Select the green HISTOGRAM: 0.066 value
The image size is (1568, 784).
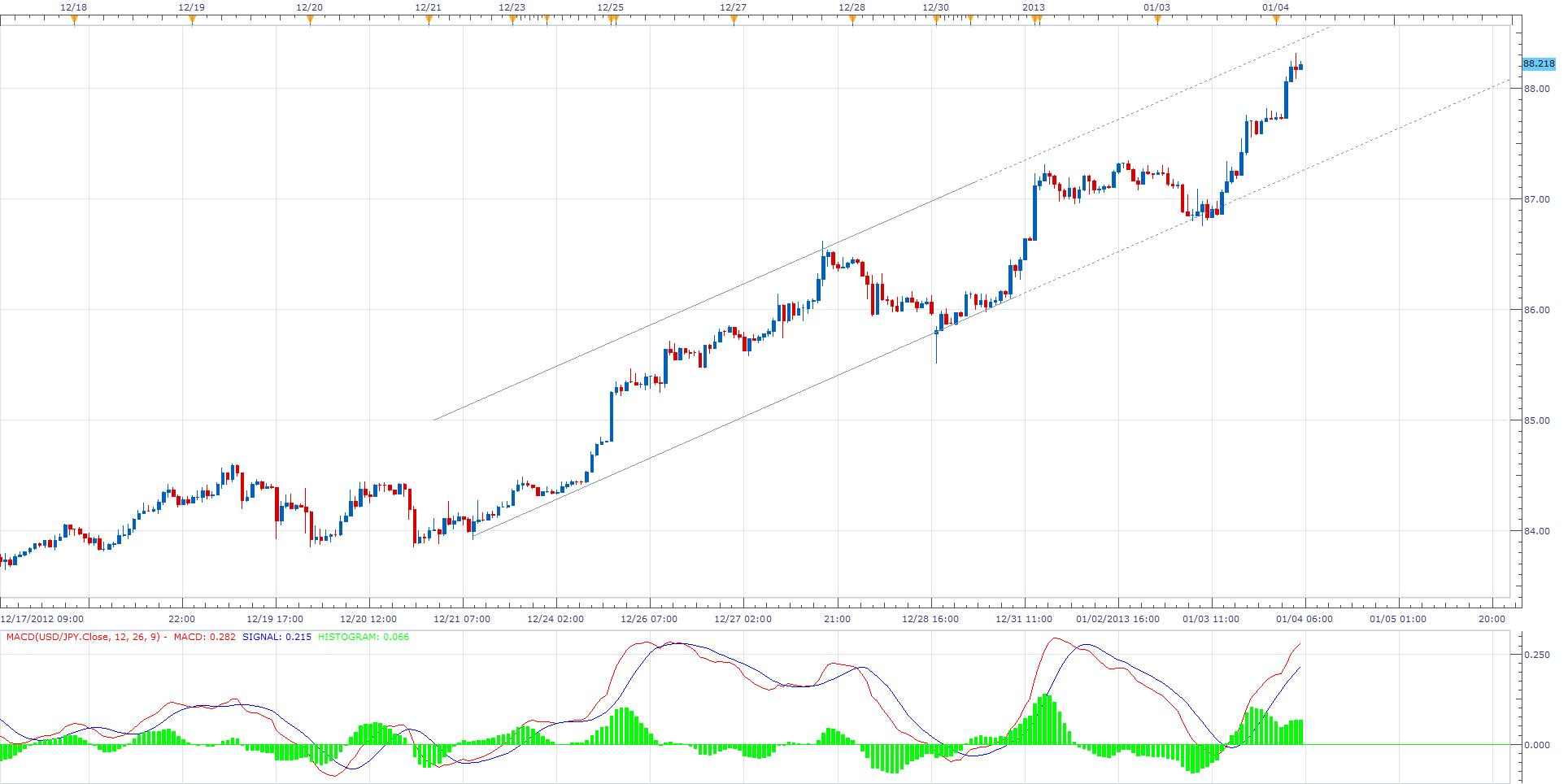[364, 637]
